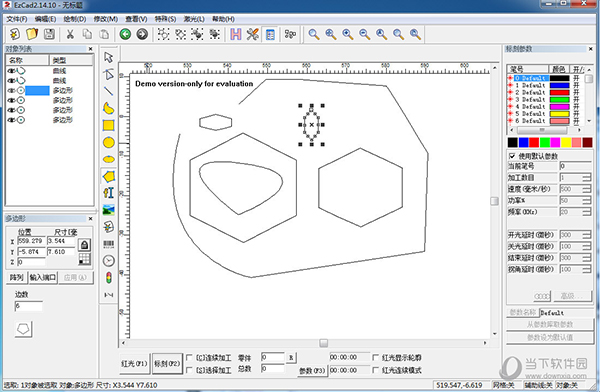Select the Barcode tool
The image size is (600, 392).
click(x=109, y=244)
